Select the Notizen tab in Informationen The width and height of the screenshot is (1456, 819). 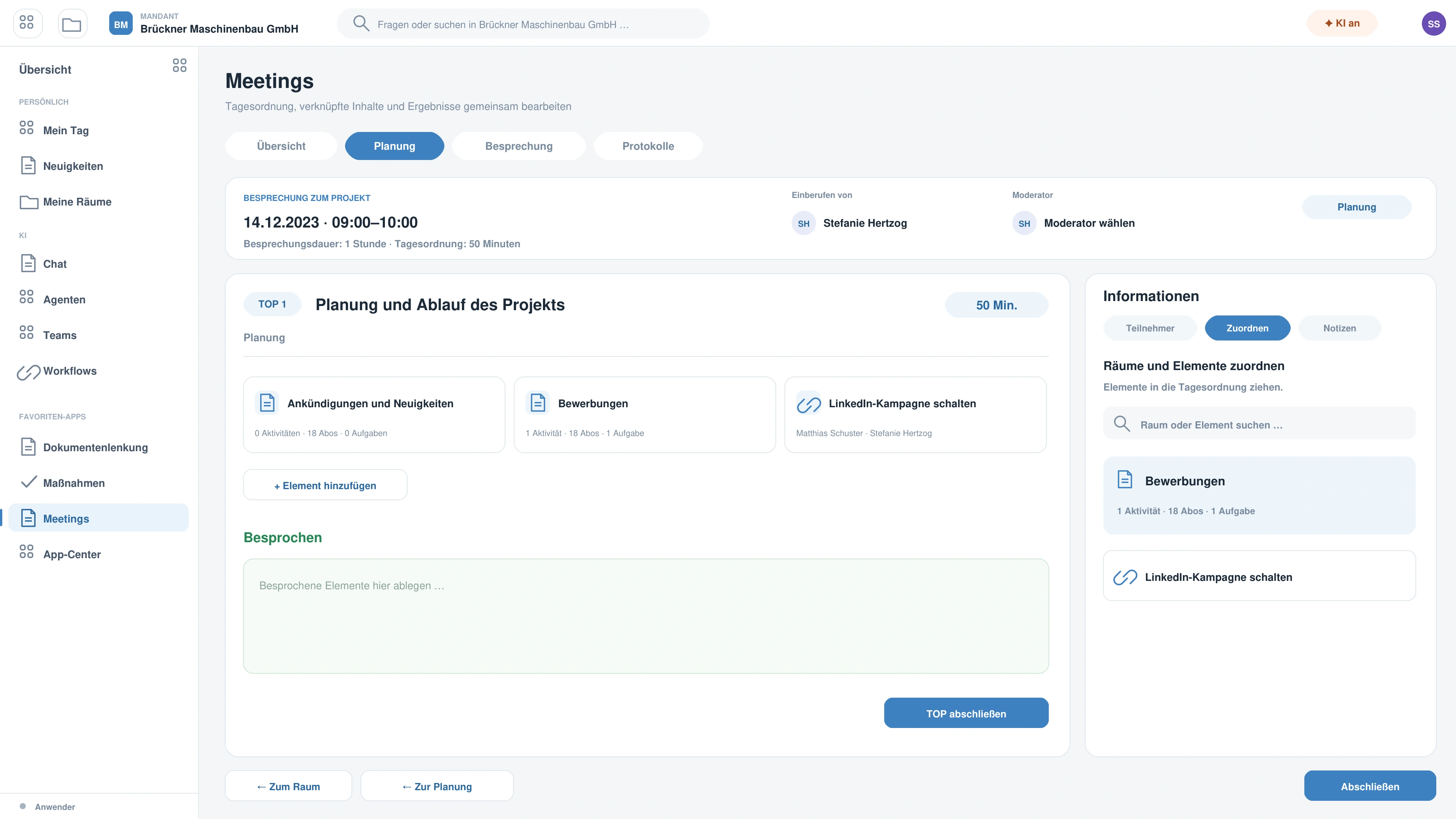[x=1340, y=328]
